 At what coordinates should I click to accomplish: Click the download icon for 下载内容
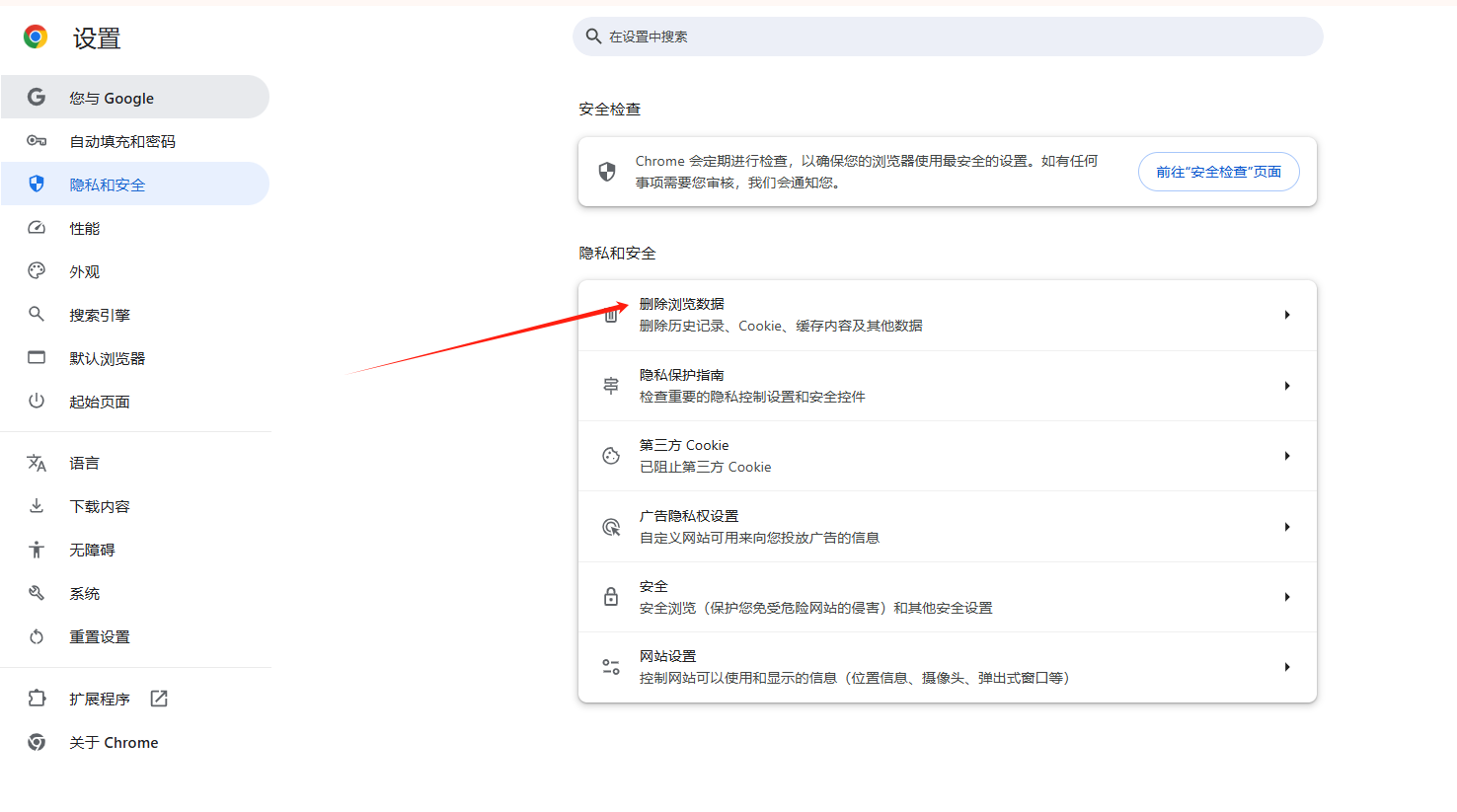tap(37, 506)
